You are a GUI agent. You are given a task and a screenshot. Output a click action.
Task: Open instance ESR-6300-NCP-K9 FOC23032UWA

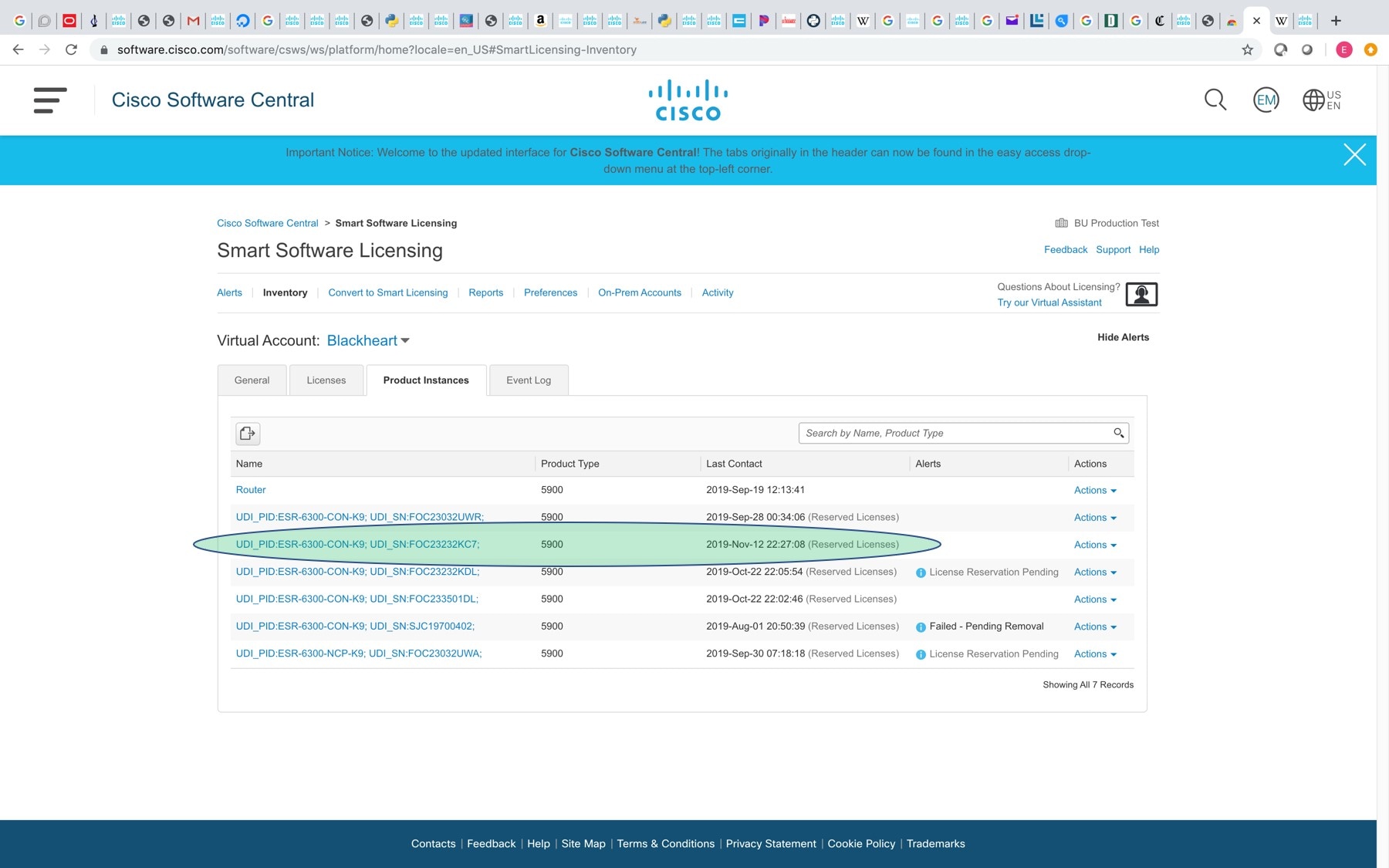(359, 654)
